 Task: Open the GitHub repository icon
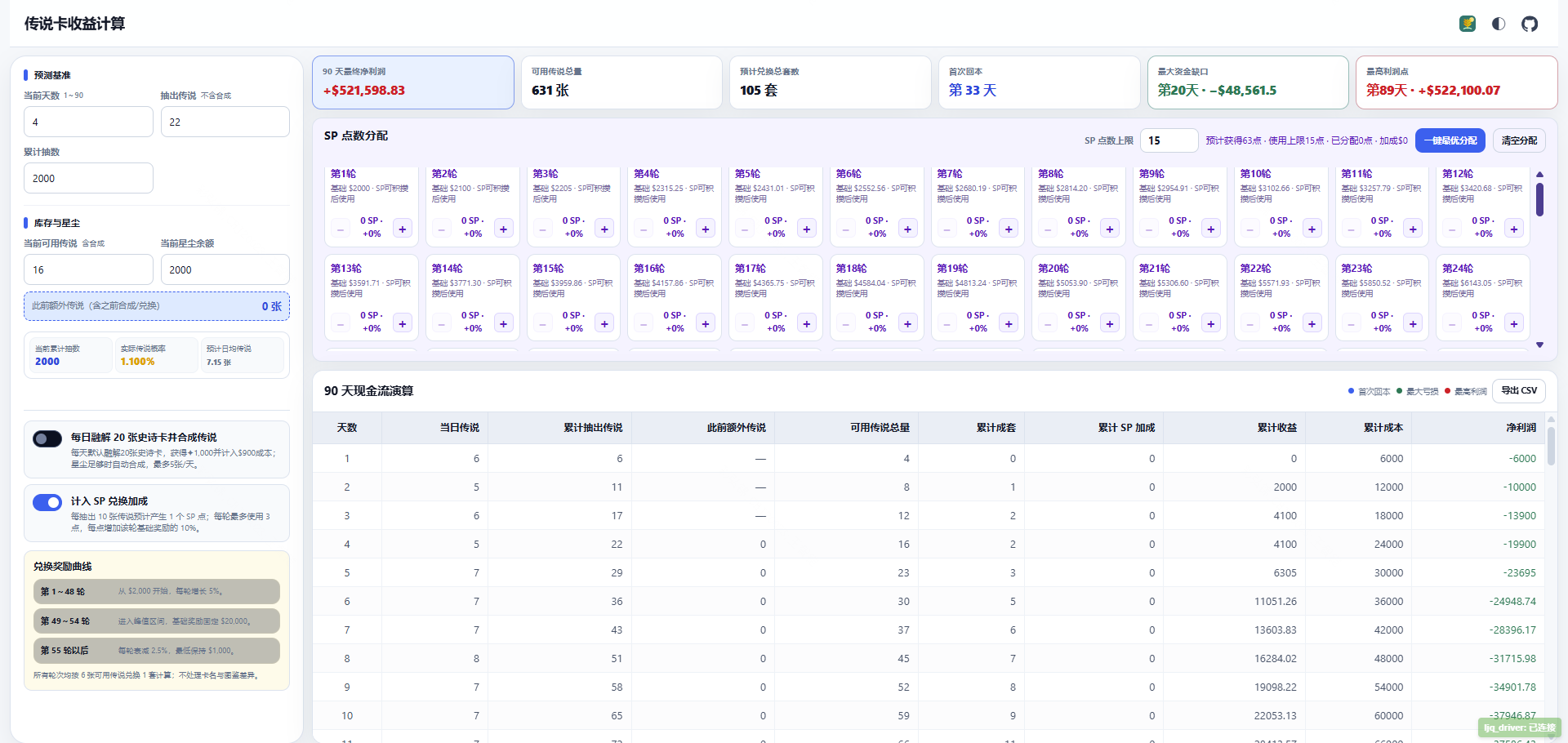click(1530, 24)
